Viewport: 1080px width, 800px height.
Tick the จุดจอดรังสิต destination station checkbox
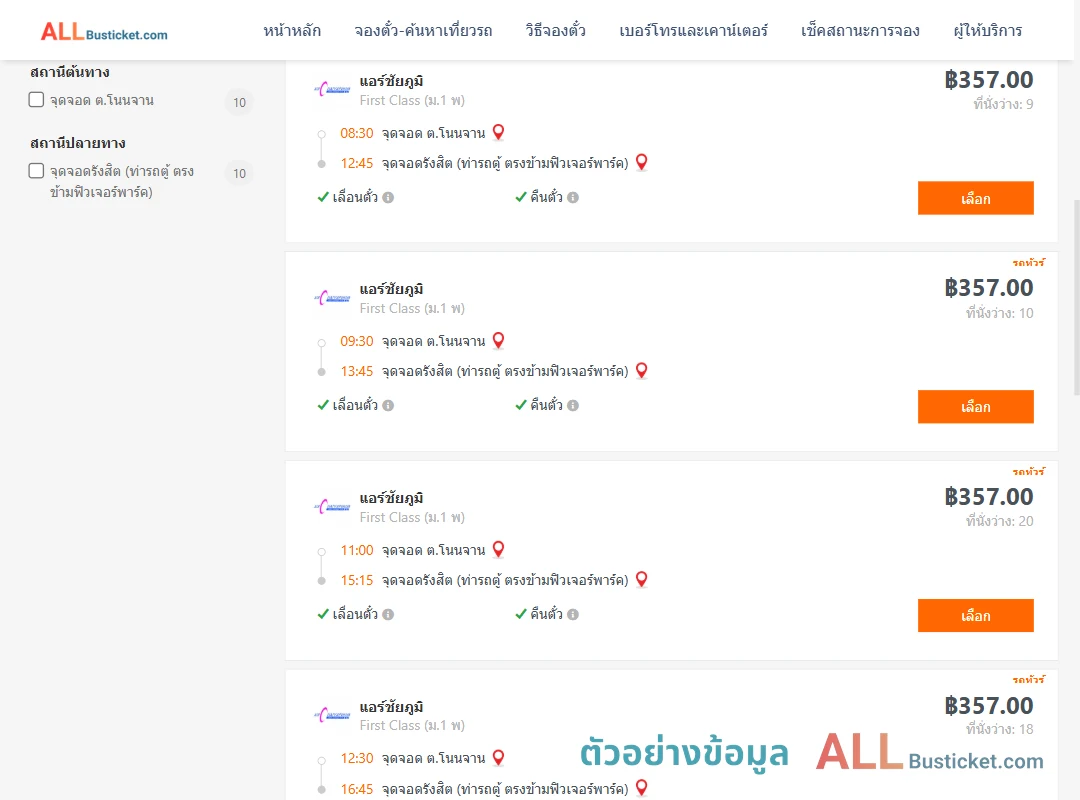coord(37,171)
